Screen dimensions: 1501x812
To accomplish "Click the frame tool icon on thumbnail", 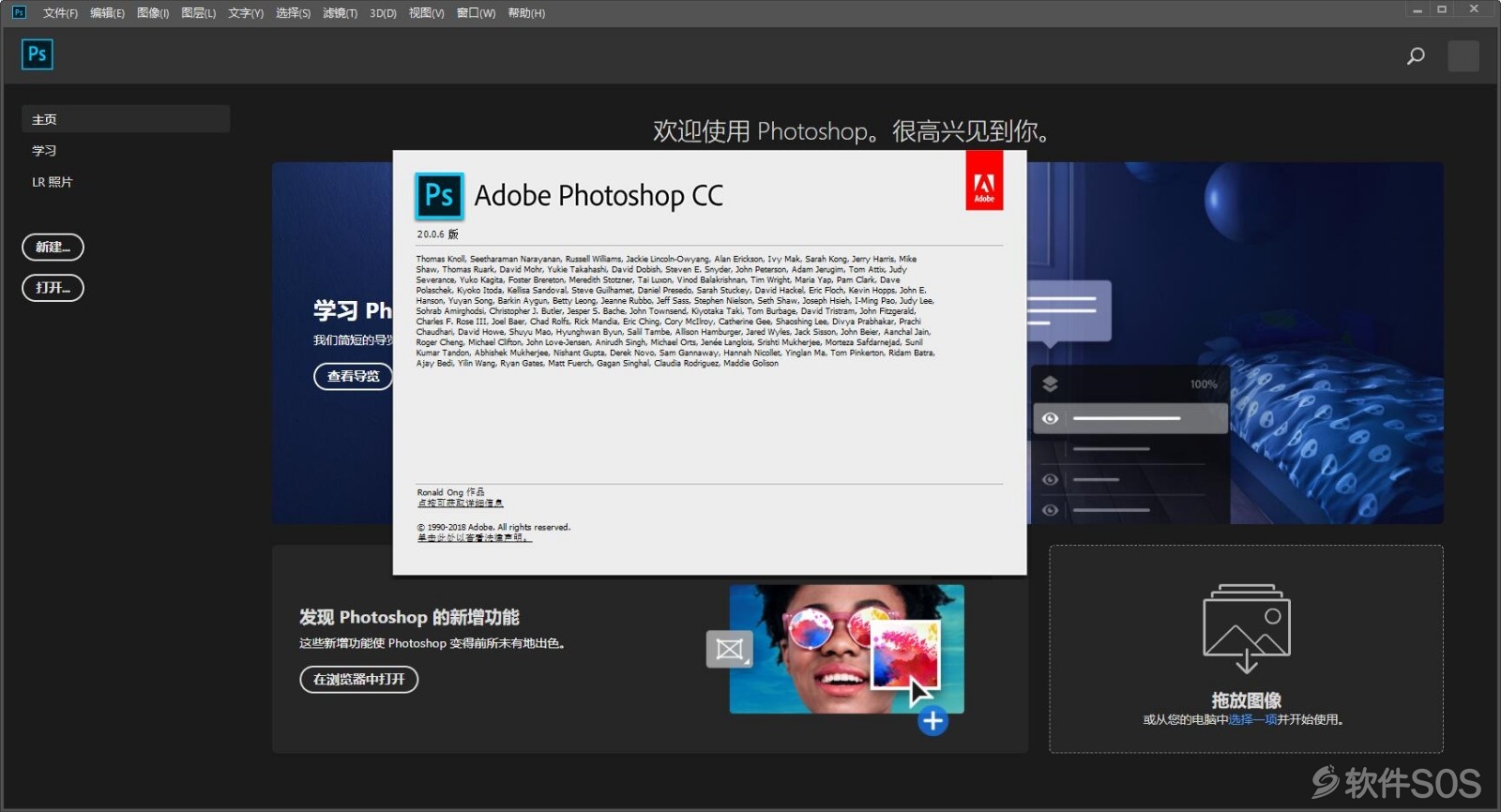I will (x=729, y=649).
